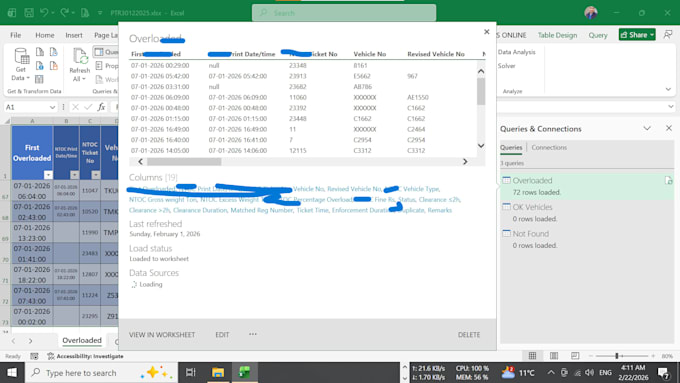The height and width of the screenshot is (383, 680).
Task: Click the Ticket Time column link
Action: point(312,210)
